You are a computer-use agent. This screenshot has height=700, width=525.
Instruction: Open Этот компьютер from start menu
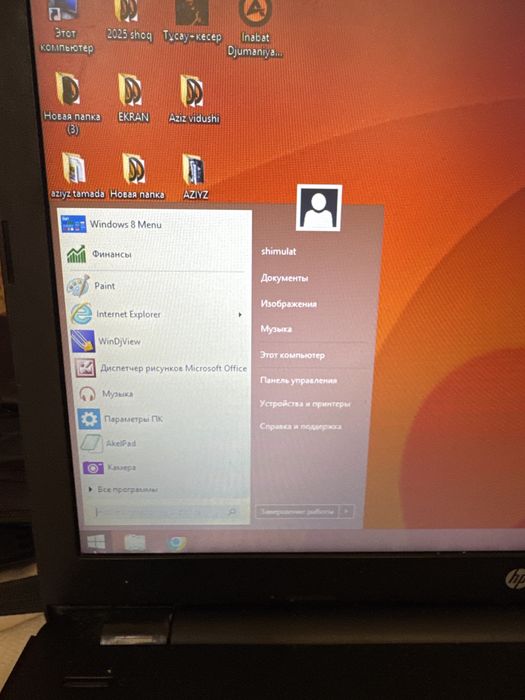point(292,355)
